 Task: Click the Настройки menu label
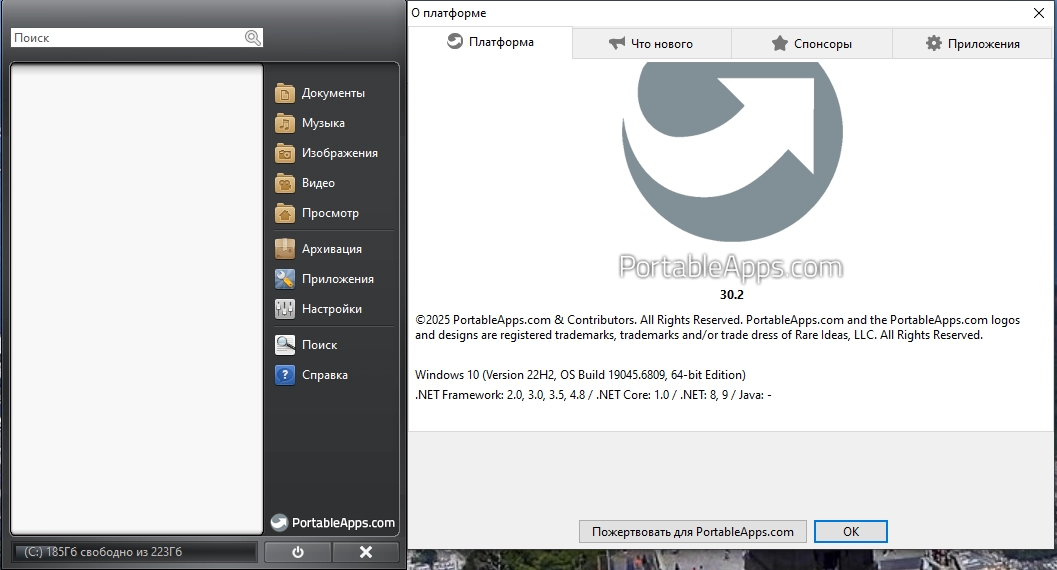(x=332, y=309)
